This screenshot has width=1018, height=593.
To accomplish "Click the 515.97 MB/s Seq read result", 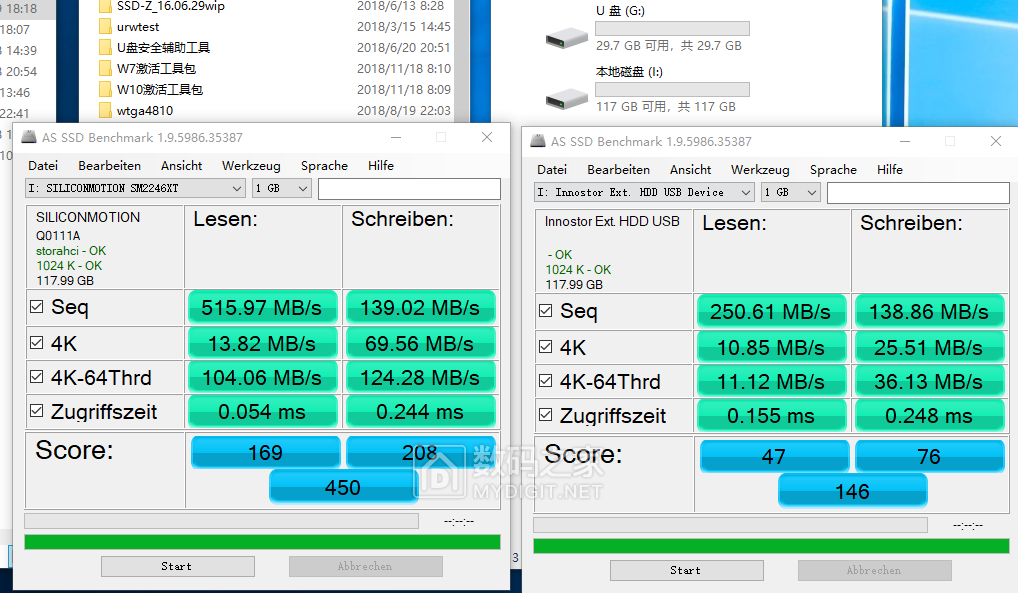I will [262, 307].
